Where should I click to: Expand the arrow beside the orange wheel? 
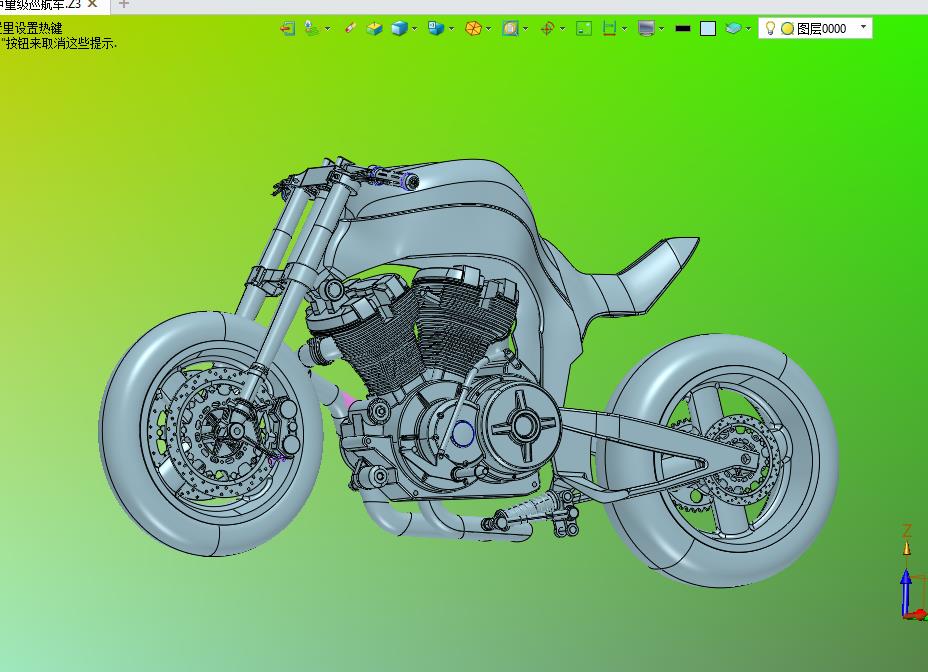point(488,28)
